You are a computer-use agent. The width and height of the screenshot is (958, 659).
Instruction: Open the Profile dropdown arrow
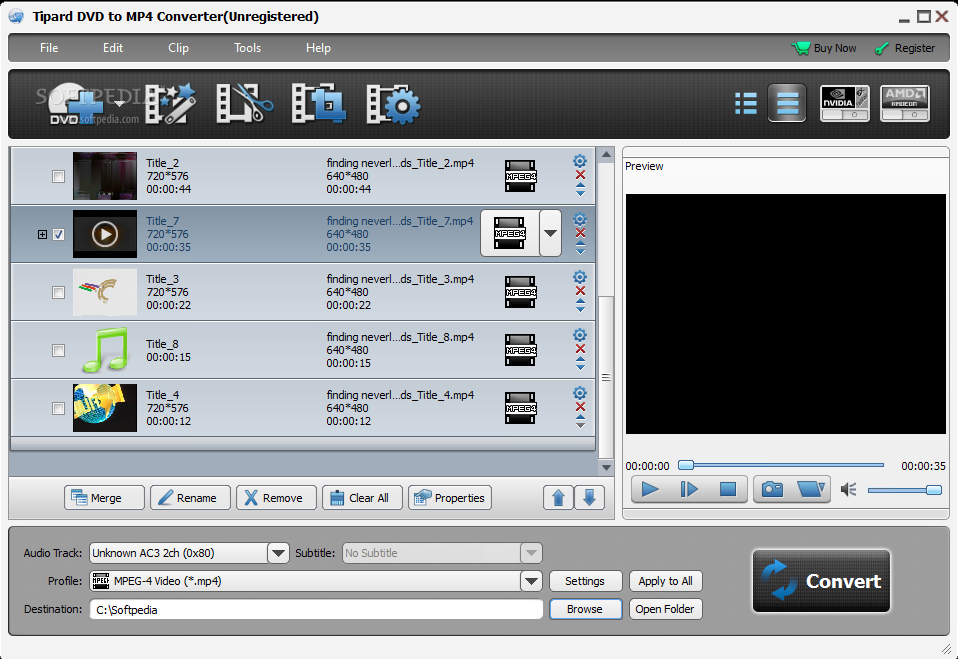point(531,581)
